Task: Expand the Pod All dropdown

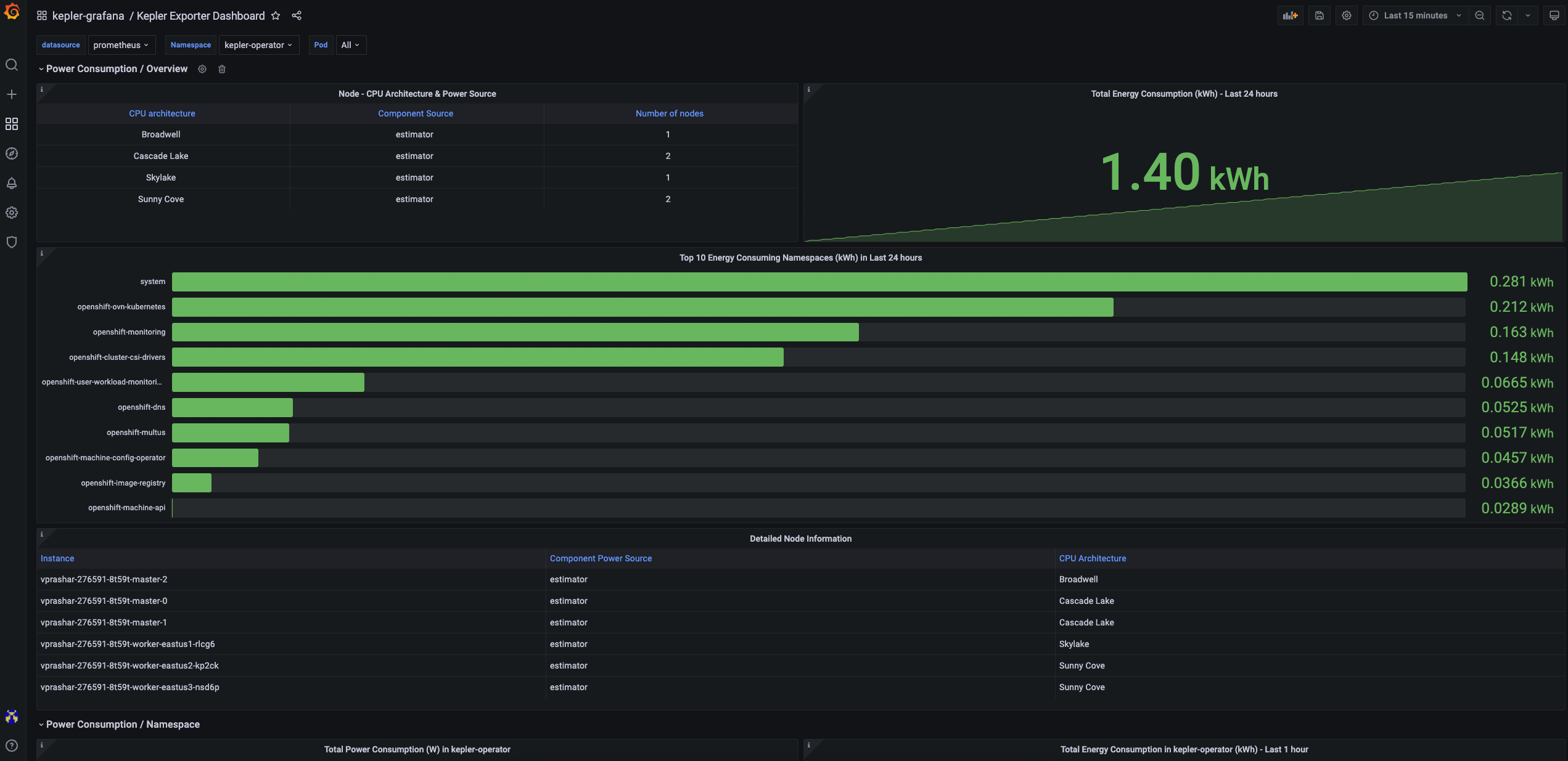Action: pyautogui.click(x=350, y=45)
